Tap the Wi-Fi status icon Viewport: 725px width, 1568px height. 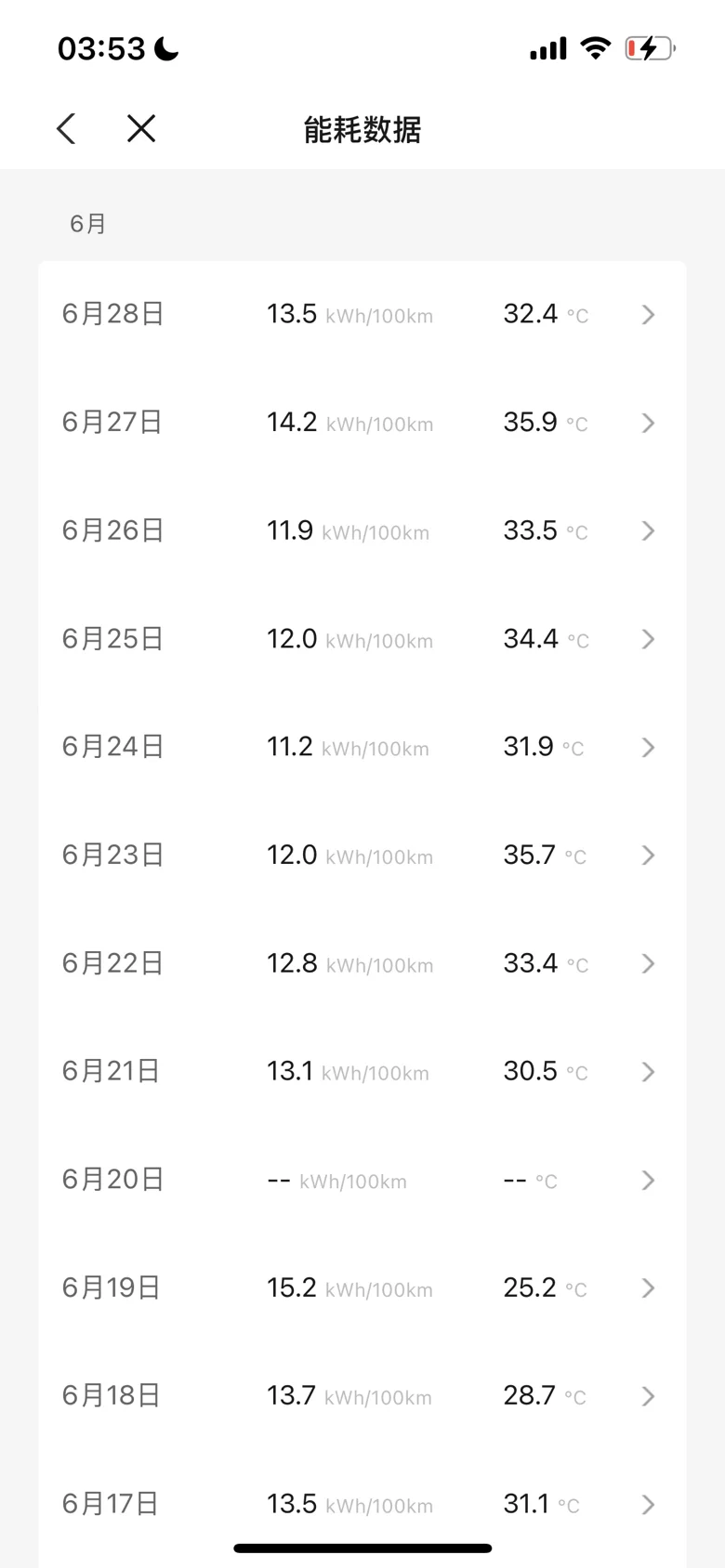[595, 48]
